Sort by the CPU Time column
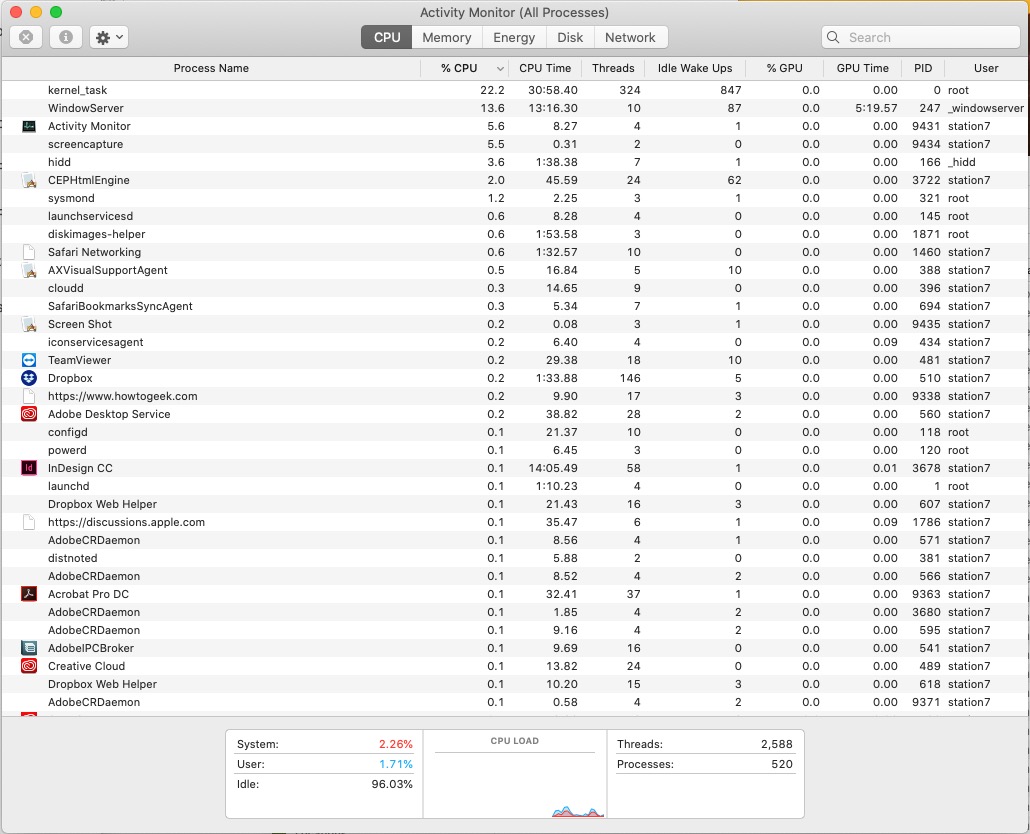The width and height of the screenshot is (1030, 834). click(x=545, y=68)
